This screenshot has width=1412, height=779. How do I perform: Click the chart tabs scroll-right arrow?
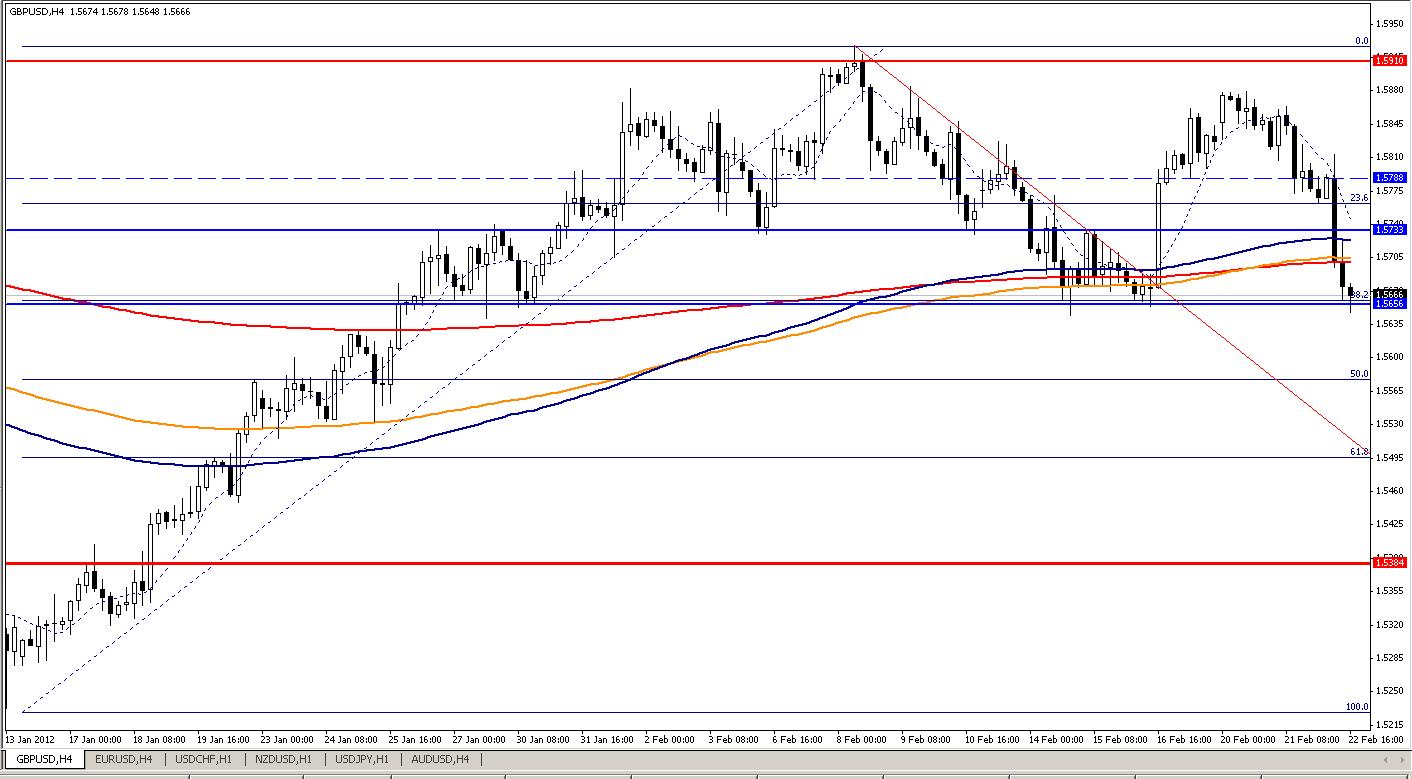[1403, 759]
